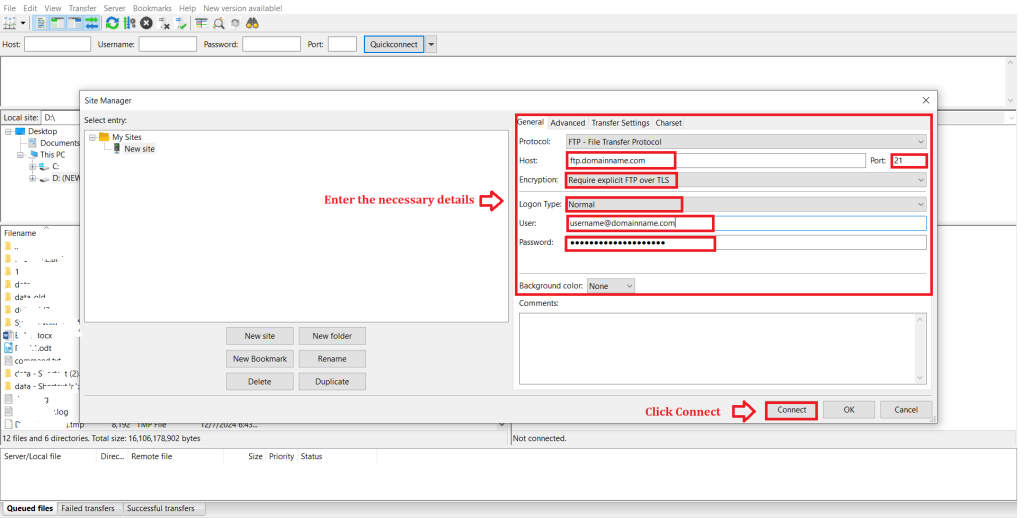This screenshot has height=518, width=1024.
Task: Select the Queued files tab
Action: [29, 508]
